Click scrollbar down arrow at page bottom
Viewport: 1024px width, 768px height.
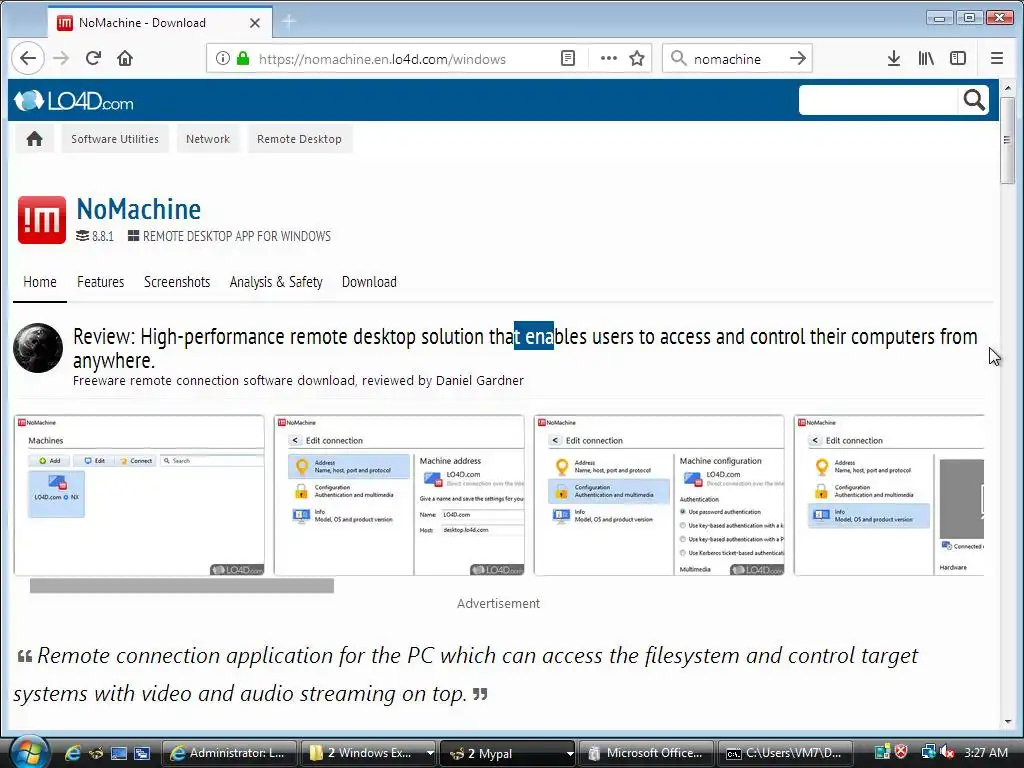(x=1008, y=721)
